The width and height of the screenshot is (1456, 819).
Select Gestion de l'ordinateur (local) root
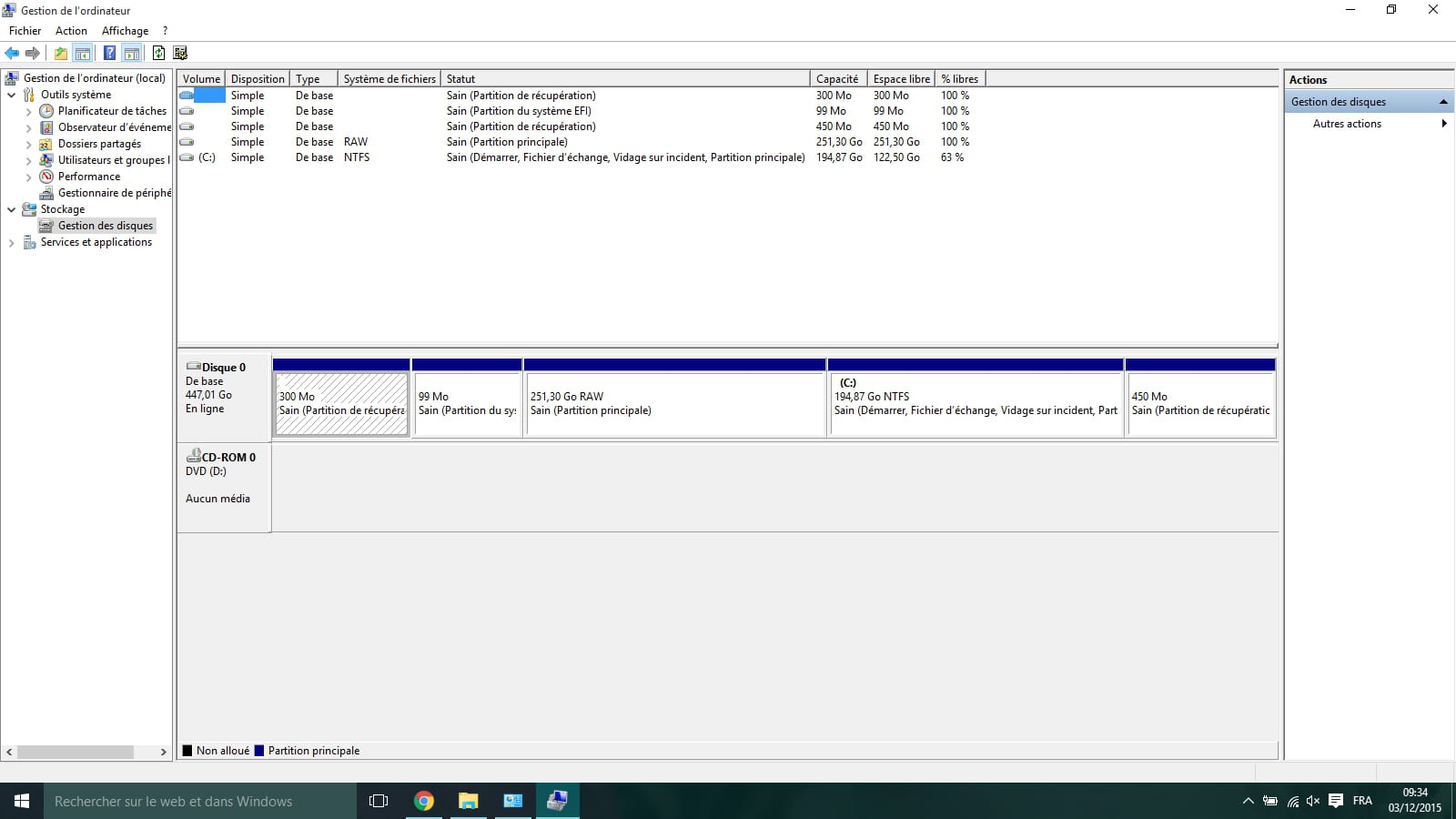(x=95, y=78)
